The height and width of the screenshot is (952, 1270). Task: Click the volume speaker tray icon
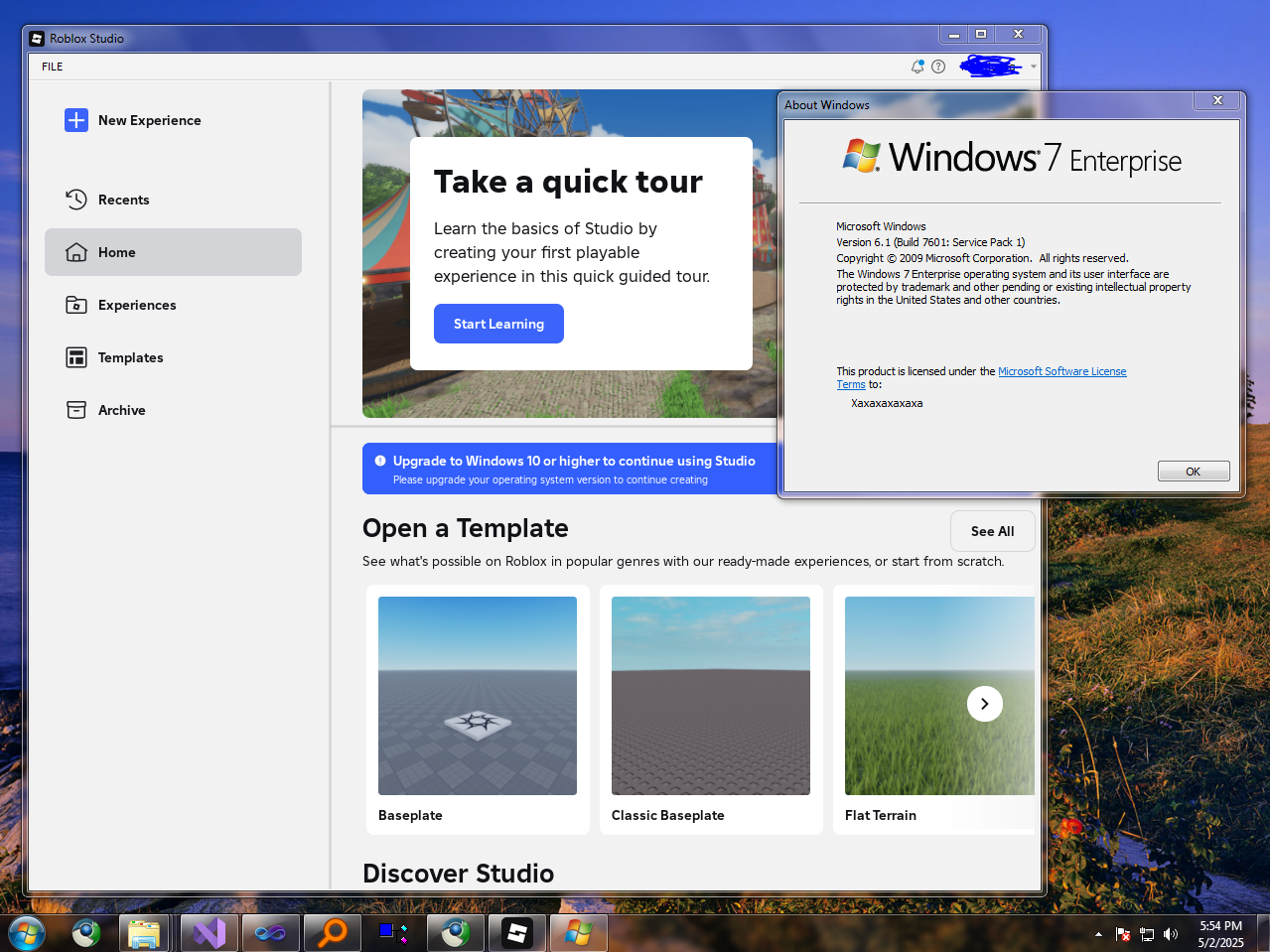(x=1171, y=934)
